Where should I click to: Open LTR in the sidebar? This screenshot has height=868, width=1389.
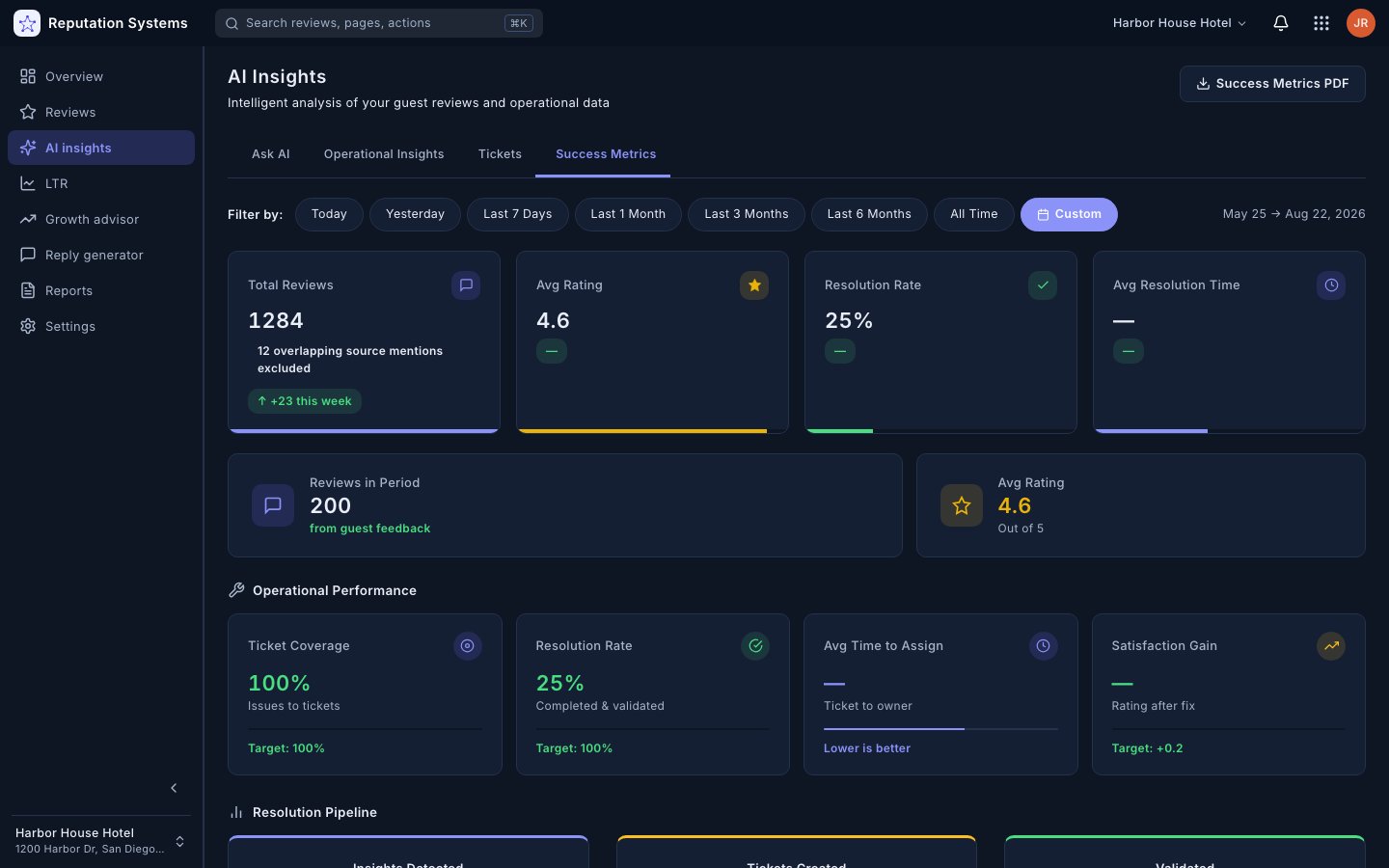coord(101,183)
